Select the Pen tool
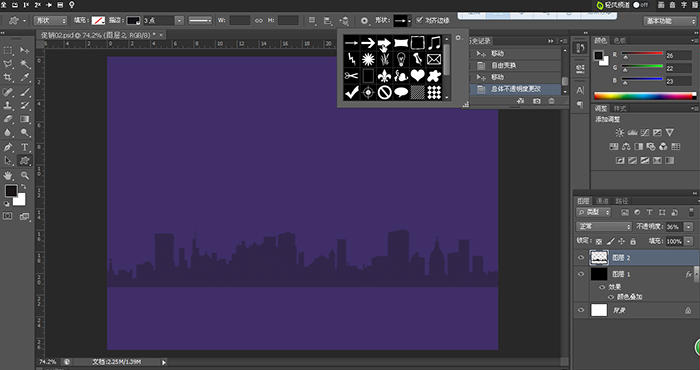This screenshot has height=370, width=700. [8, 147]
